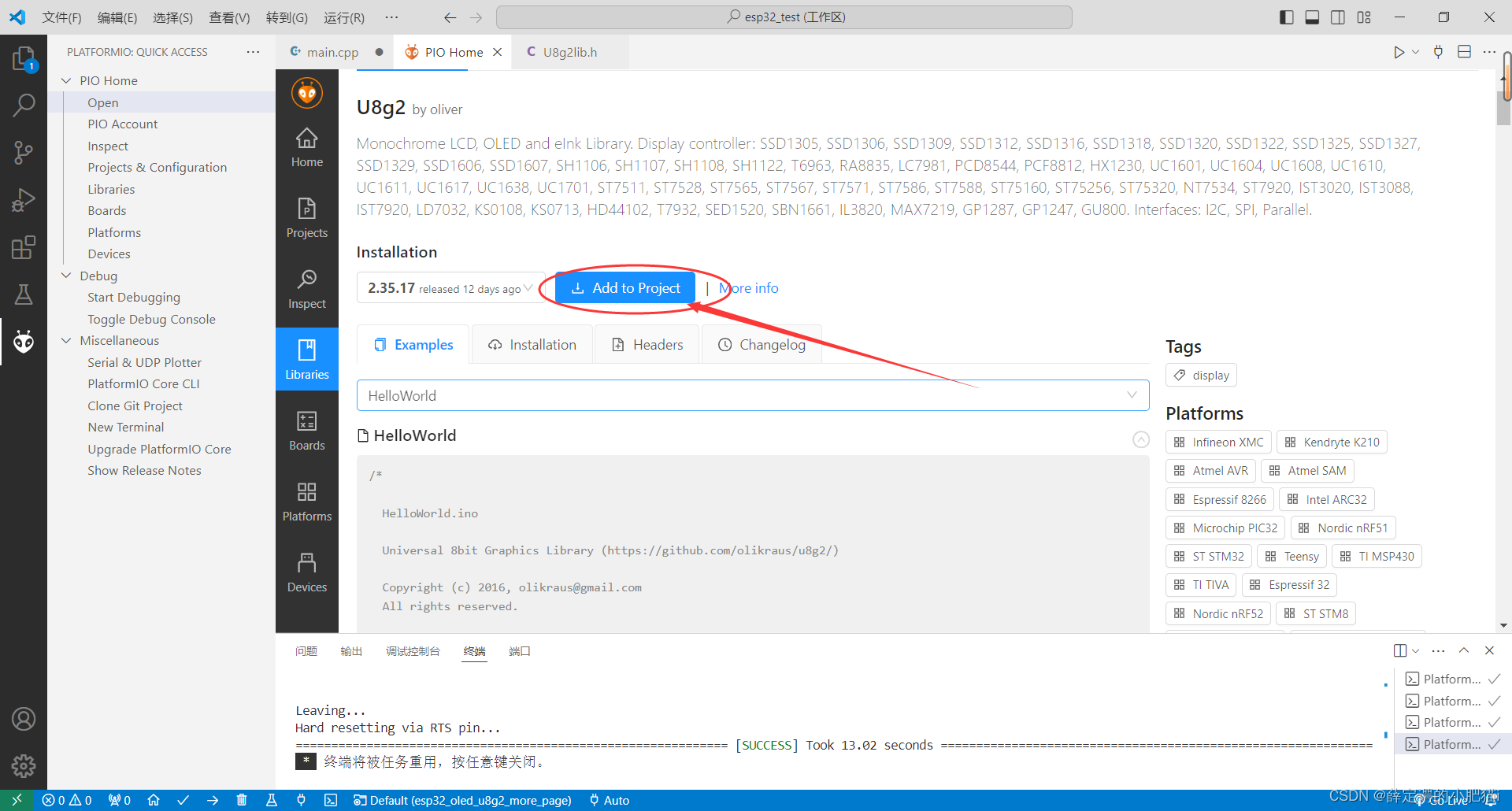Image resolution: width=1512 pixels, height=811 pixels.
Task: Open the PlatformIO terminal icon in the status bar
Action: click(331, 800)
